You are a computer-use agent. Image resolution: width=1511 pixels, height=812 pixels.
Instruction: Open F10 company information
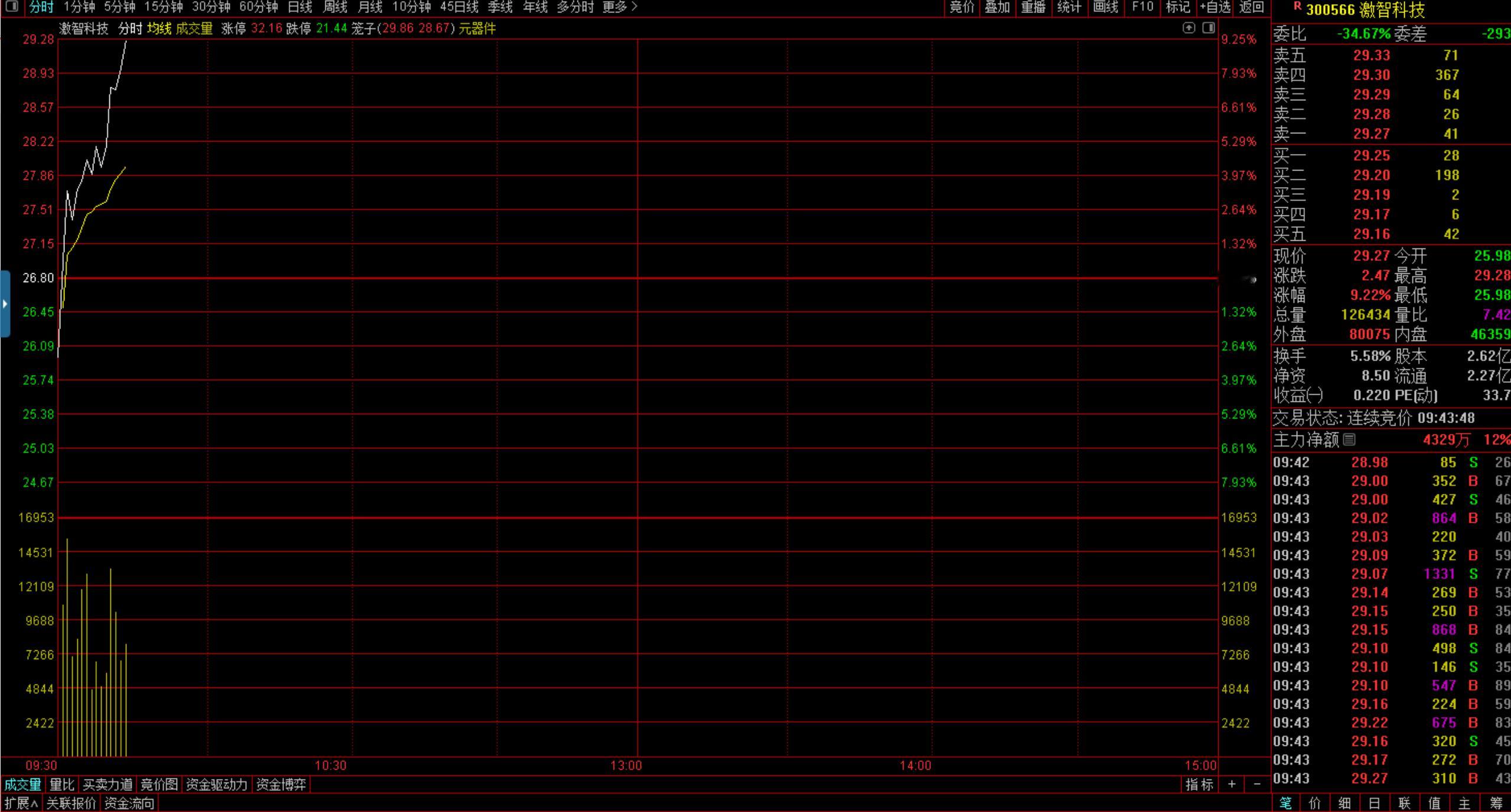pos(1143,7)
